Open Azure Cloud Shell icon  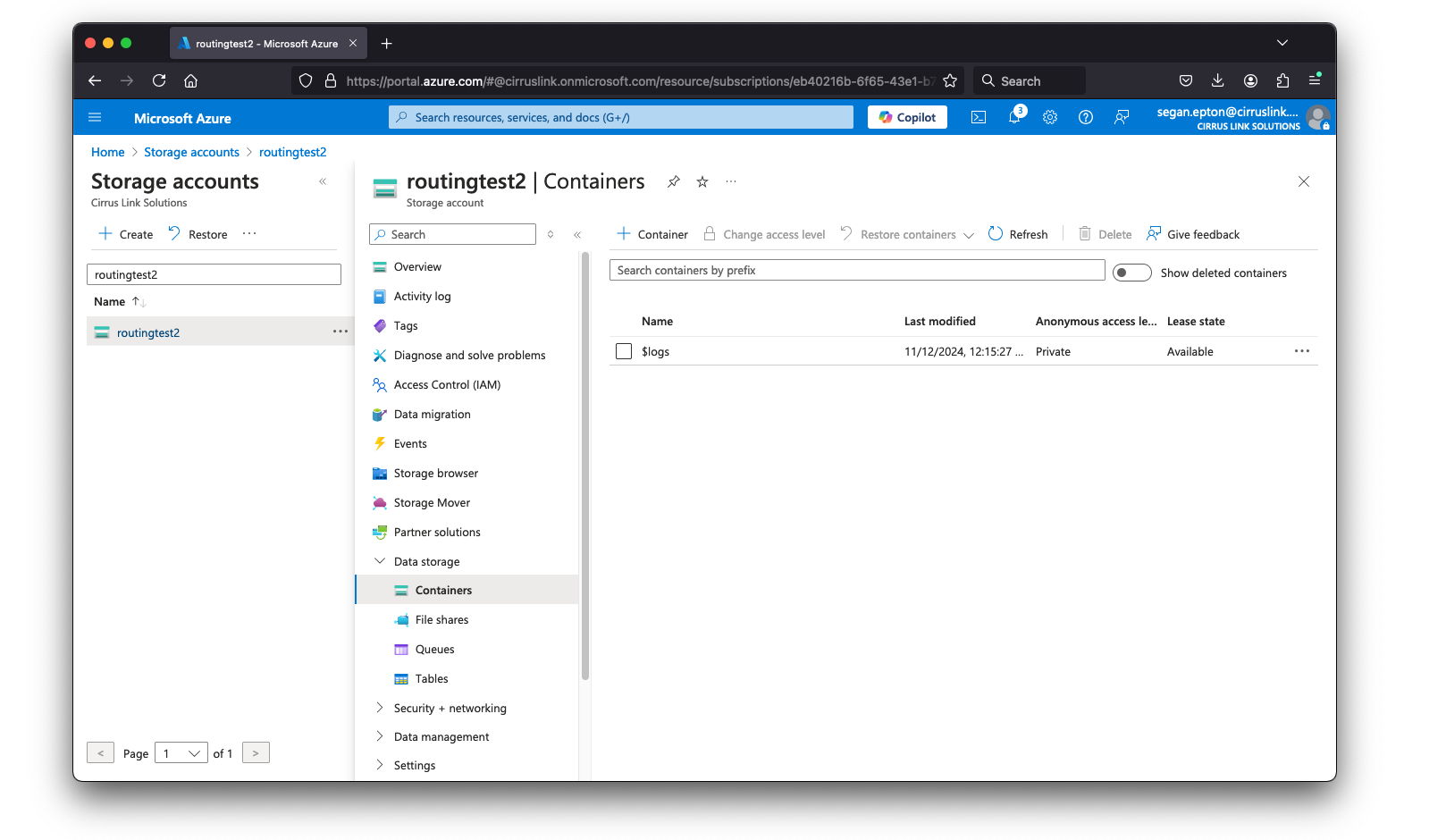pos(979,117)
